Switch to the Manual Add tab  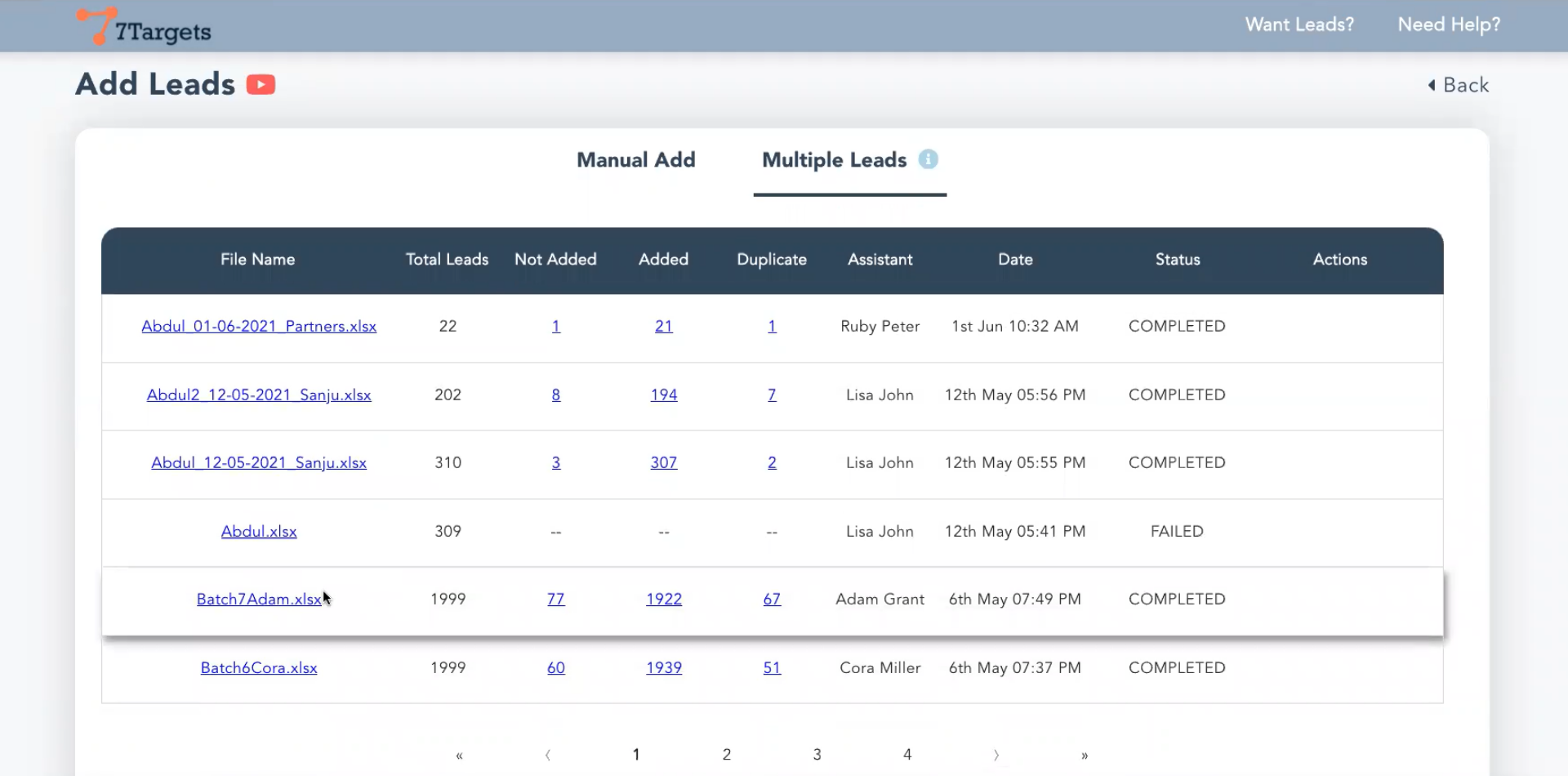[x=635, y=160]
